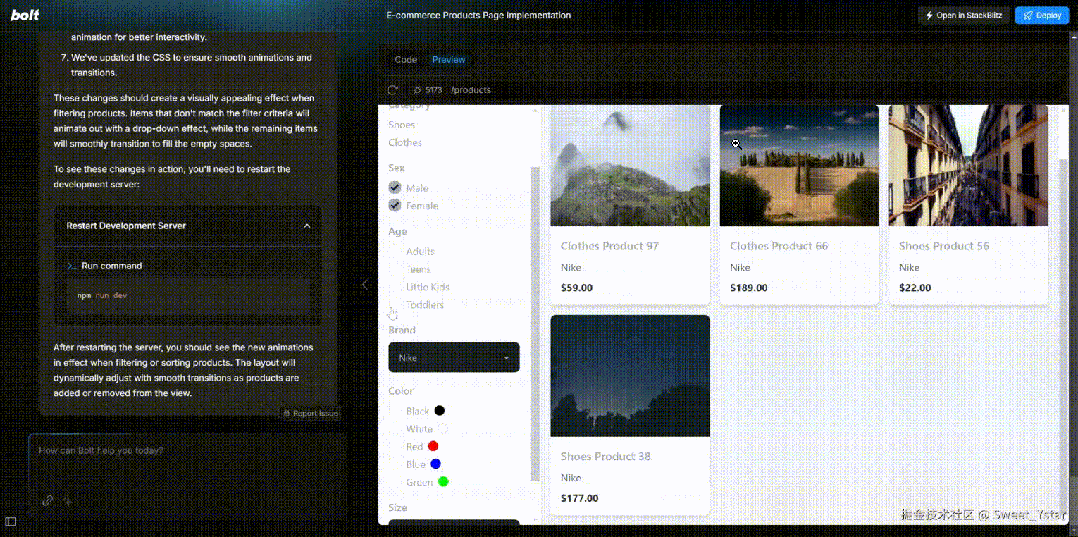Click the /products URL field
Viewport: 1078px width, 537px height.
pos(472,90)
